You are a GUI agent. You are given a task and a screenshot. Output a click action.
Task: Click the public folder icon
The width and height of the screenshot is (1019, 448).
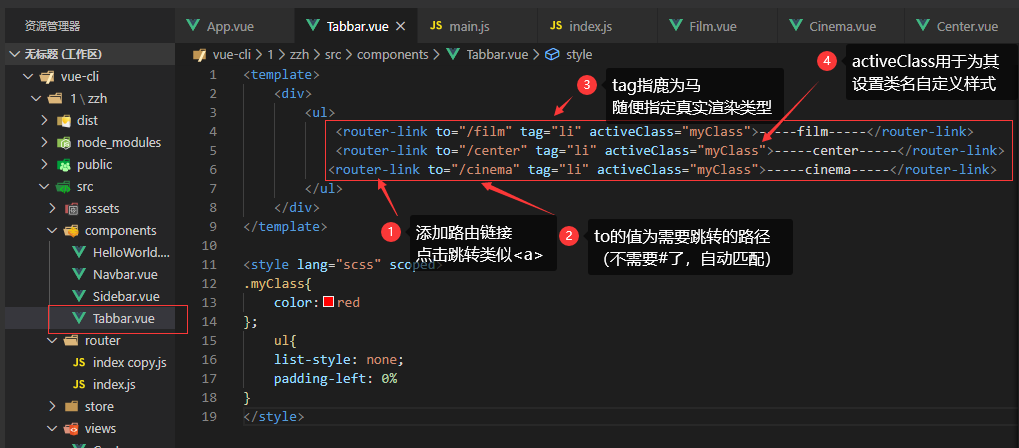(x=65, y=164)
